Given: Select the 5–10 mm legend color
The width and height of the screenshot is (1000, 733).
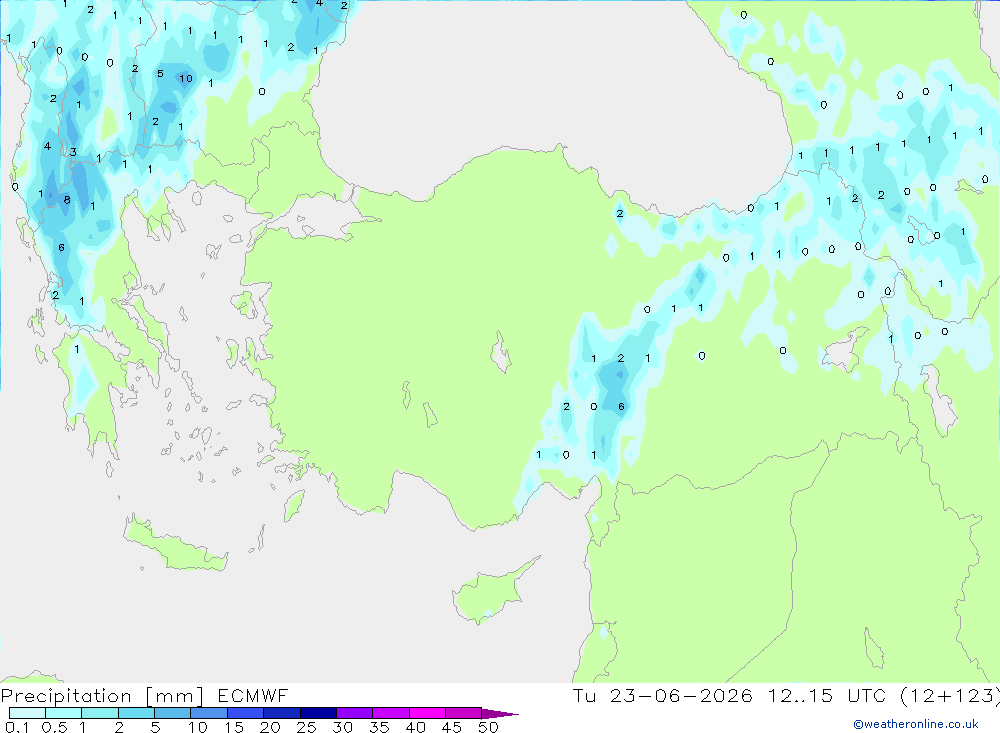Looking at the screenshot, I should coord(173,713).
